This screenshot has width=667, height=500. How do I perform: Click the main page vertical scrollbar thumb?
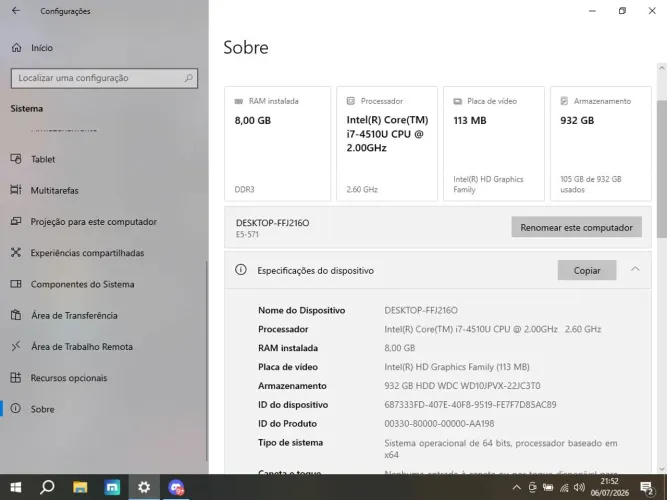661,169
